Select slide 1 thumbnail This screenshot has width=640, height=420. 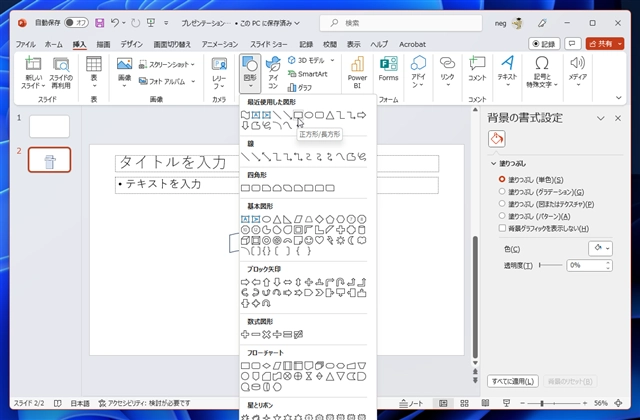click(49, 126)
